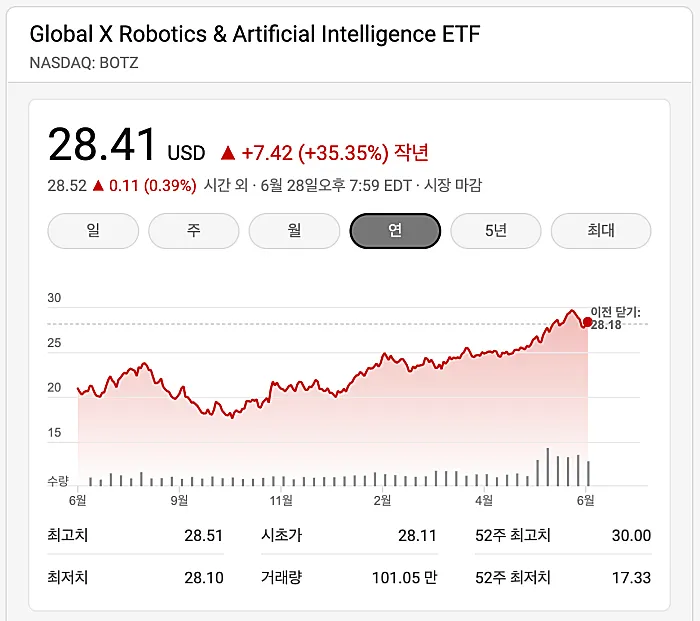Click the 시초가 value 28.11
The height and width of the screenshot is (621, 700).
click(x=417, y=536)
